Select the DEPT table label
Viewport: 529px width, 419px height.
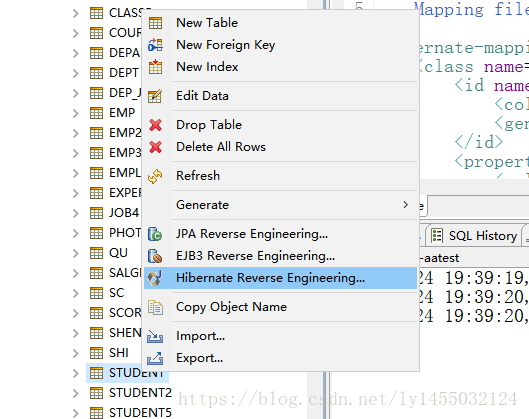pos(124,73)
